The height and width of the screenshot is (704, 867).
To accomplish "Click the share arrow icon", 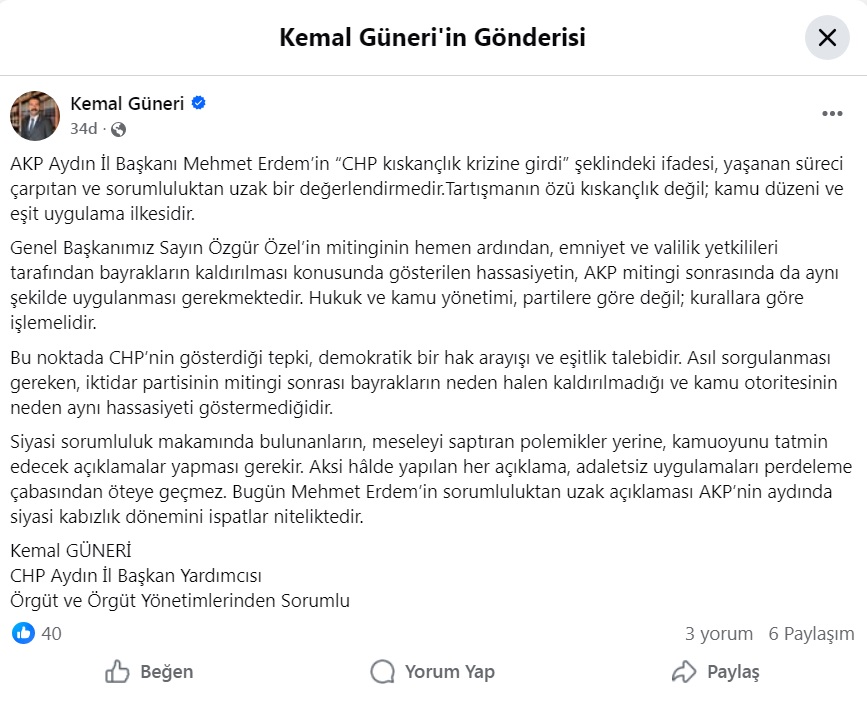I will click(x=684, y=671).
